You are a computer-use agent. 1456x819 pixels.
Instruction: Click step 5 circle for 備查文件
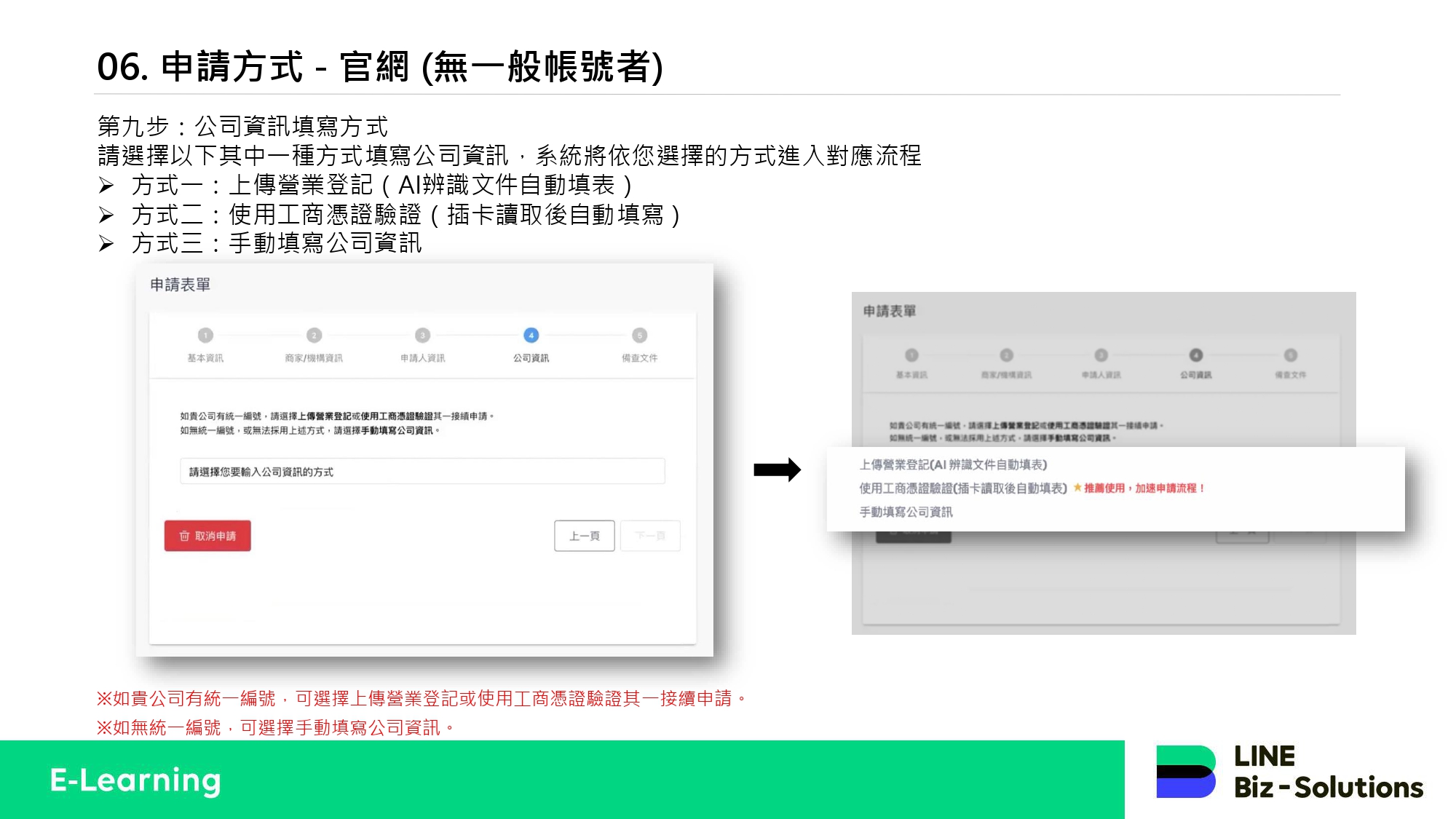(639, 336)
